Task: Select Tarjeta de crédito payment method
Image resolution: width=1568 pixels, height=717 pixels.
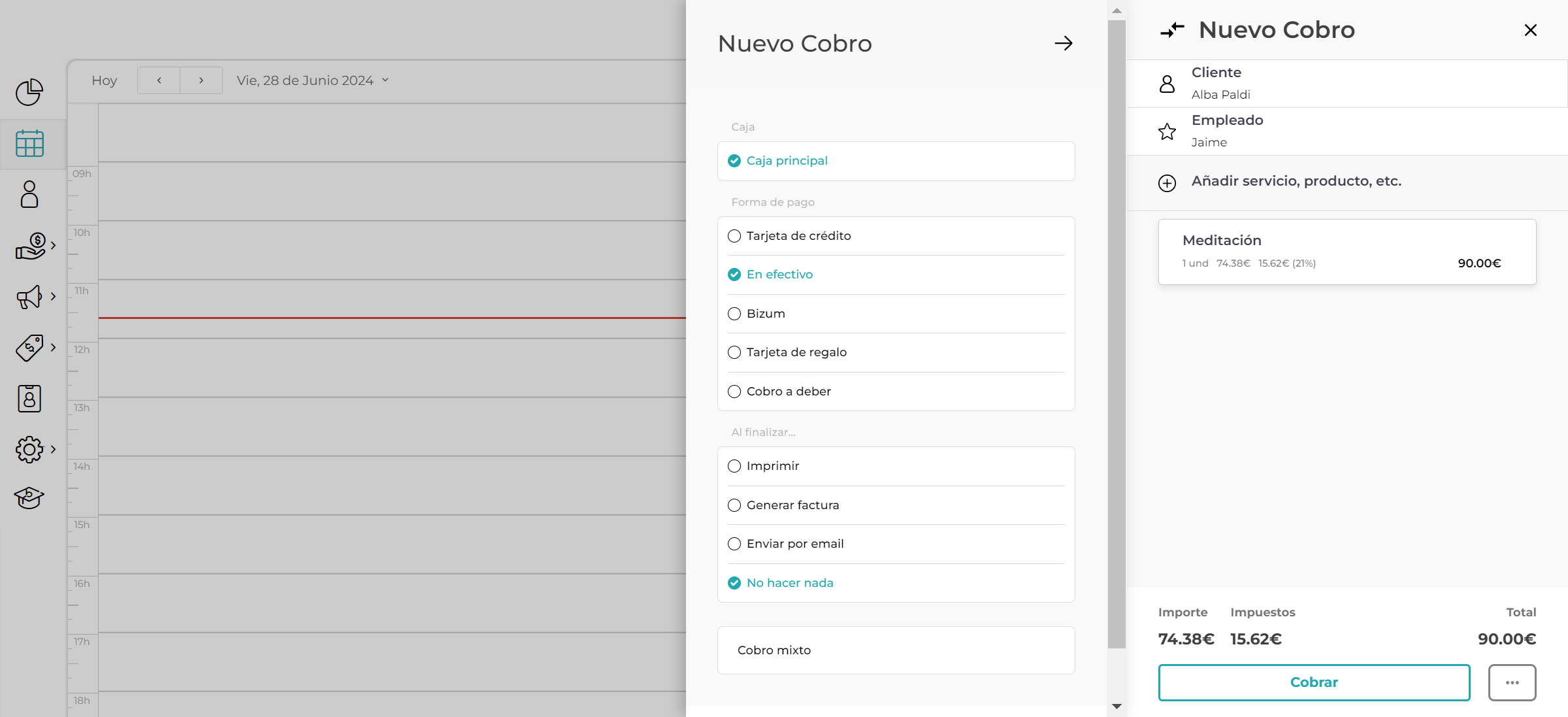Action: point(896,236)
